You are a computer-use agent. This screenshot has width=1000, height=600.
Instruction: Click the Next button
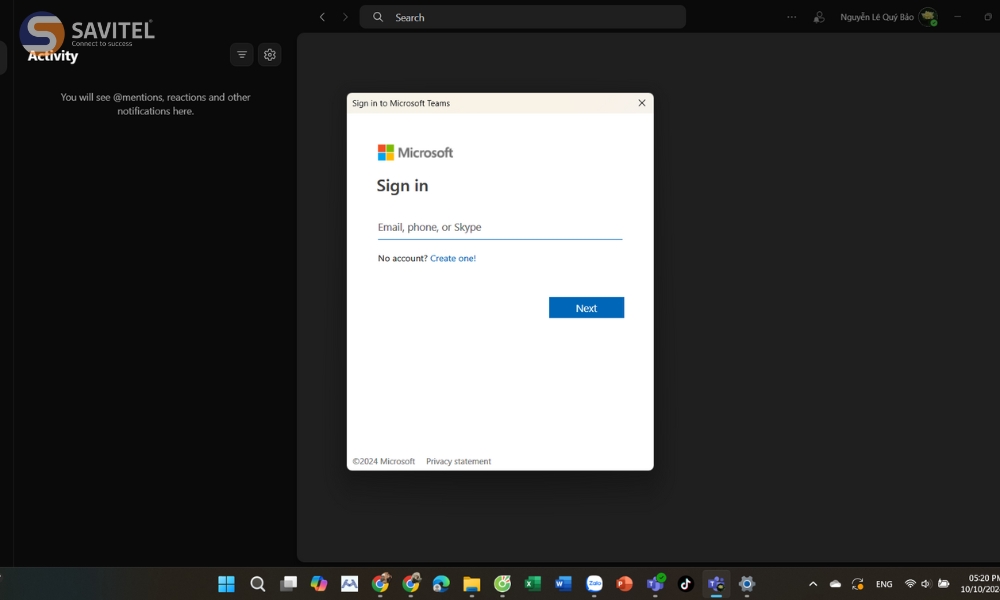pyautogui.click(x=586, y=308)
